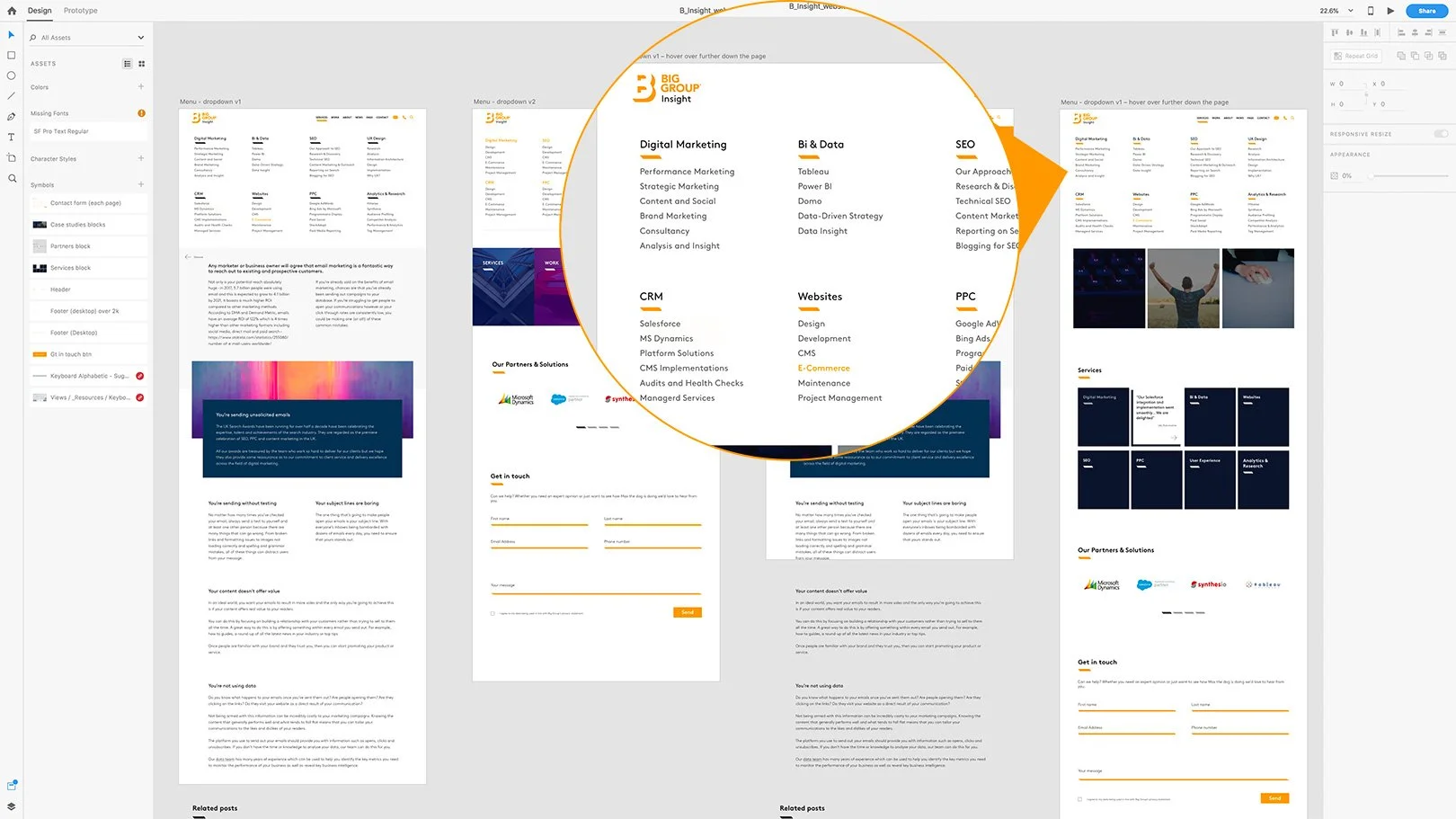Select the Pen tool
This screenshot has height=819, width=1456.
tap(12, 117)
